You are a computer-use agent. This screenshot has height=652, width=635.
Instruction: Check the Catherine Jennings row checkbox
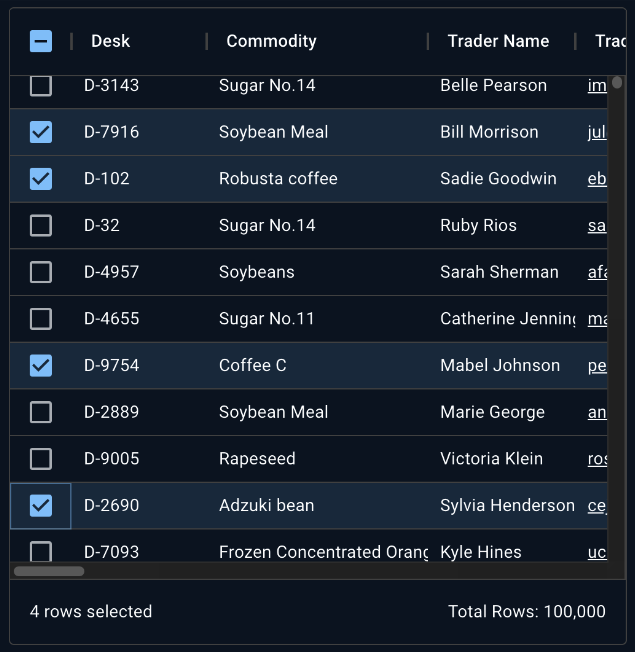[41, 319]
